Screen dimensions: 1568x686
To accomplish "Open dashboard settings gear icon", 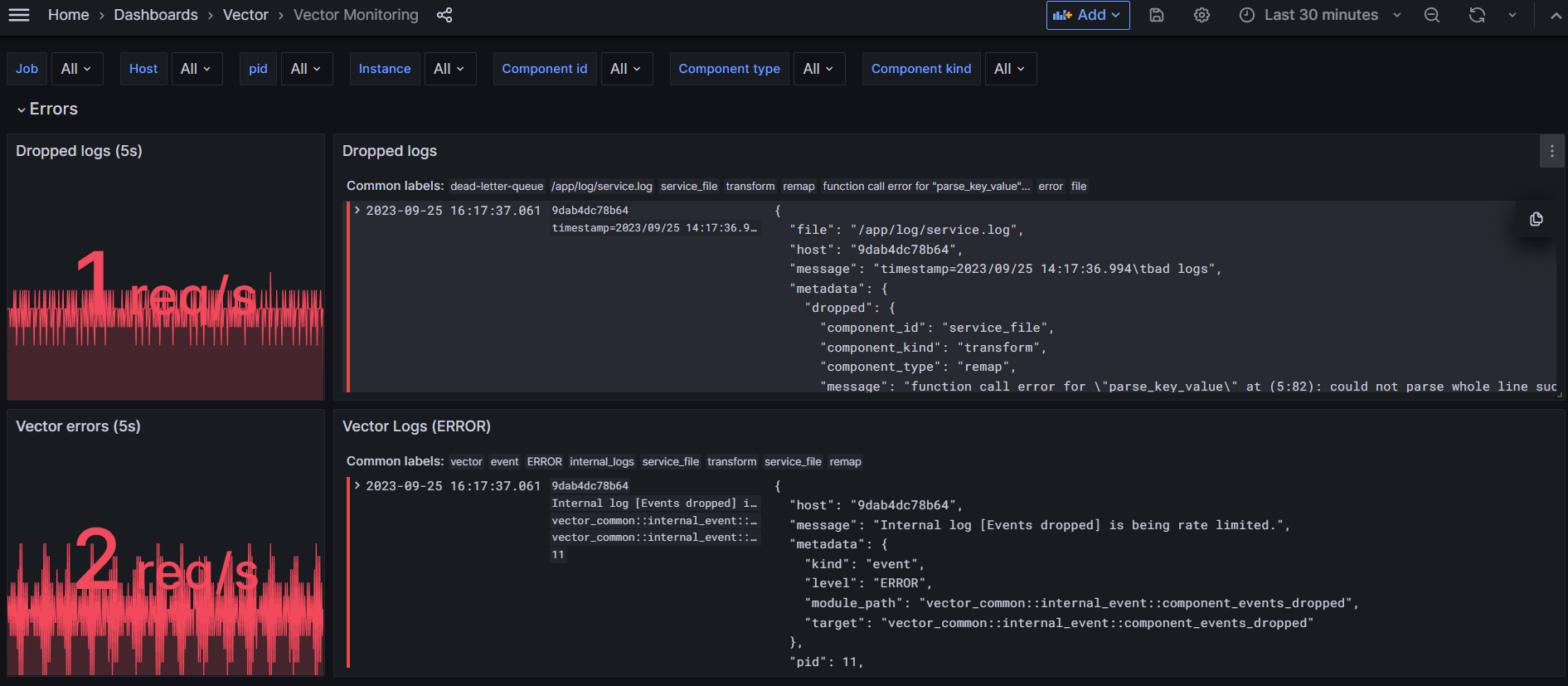I will click(x=1201, y=15).
